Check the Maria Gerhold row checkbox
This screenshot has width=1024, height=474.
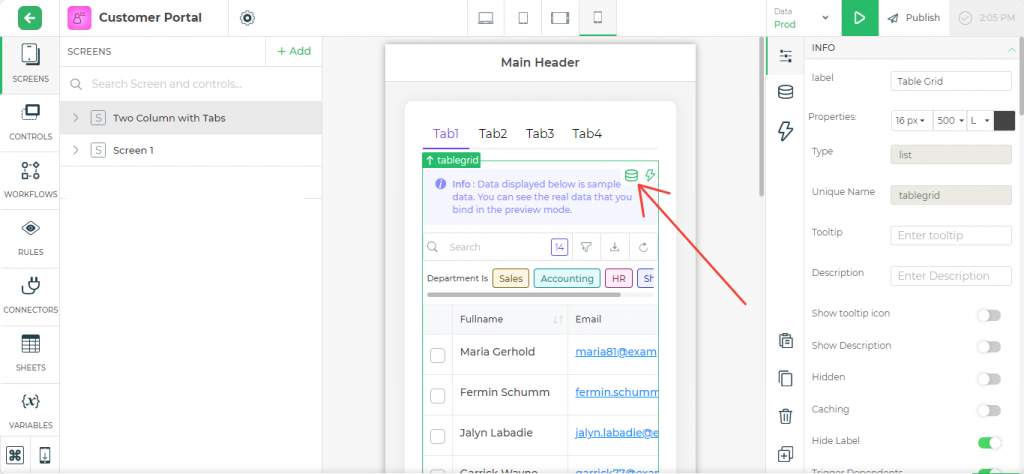438,355
